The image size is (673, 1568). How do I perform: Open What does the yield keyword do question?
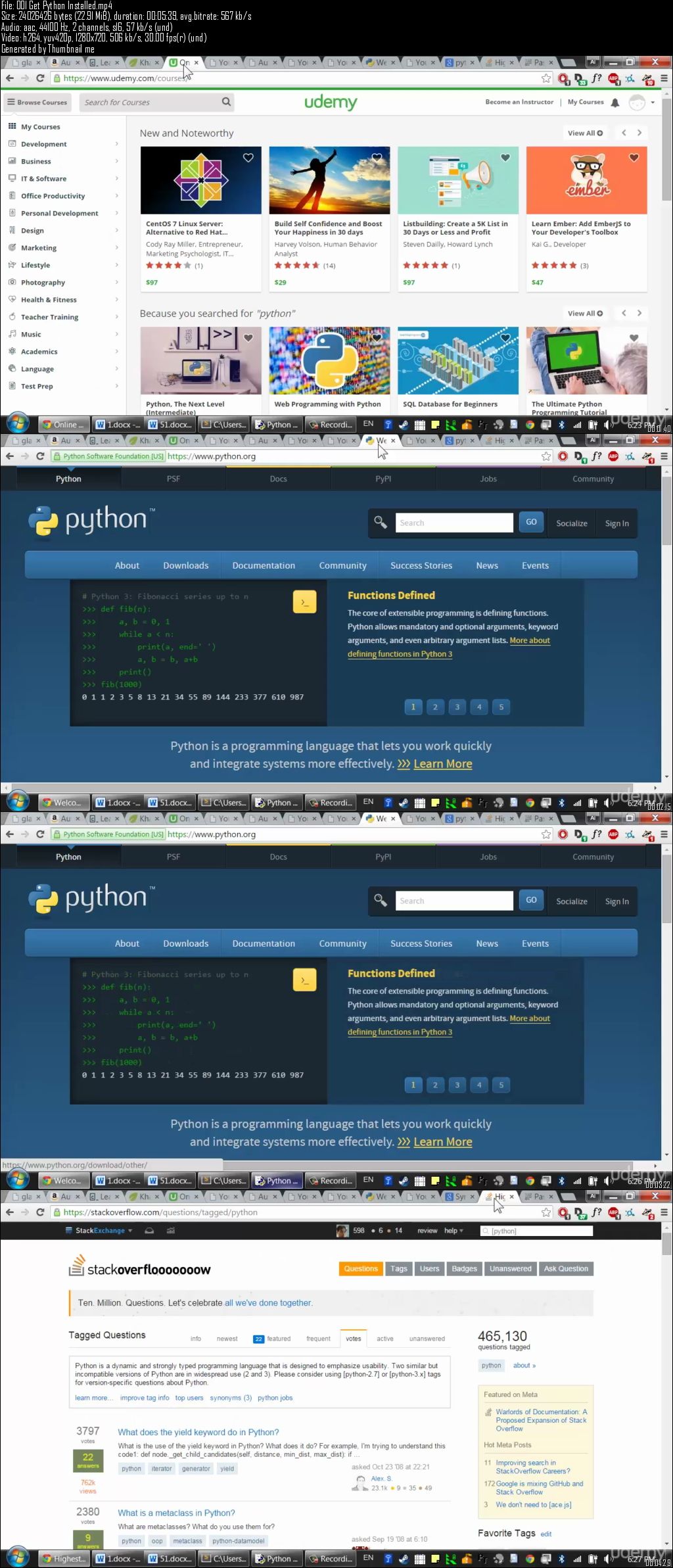coord(198,1432)
